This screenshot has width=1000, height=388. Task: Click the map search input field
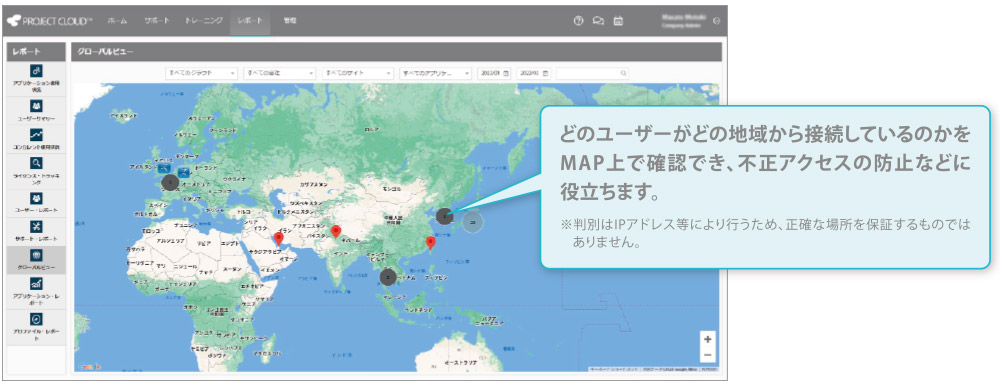pos(592,73)
